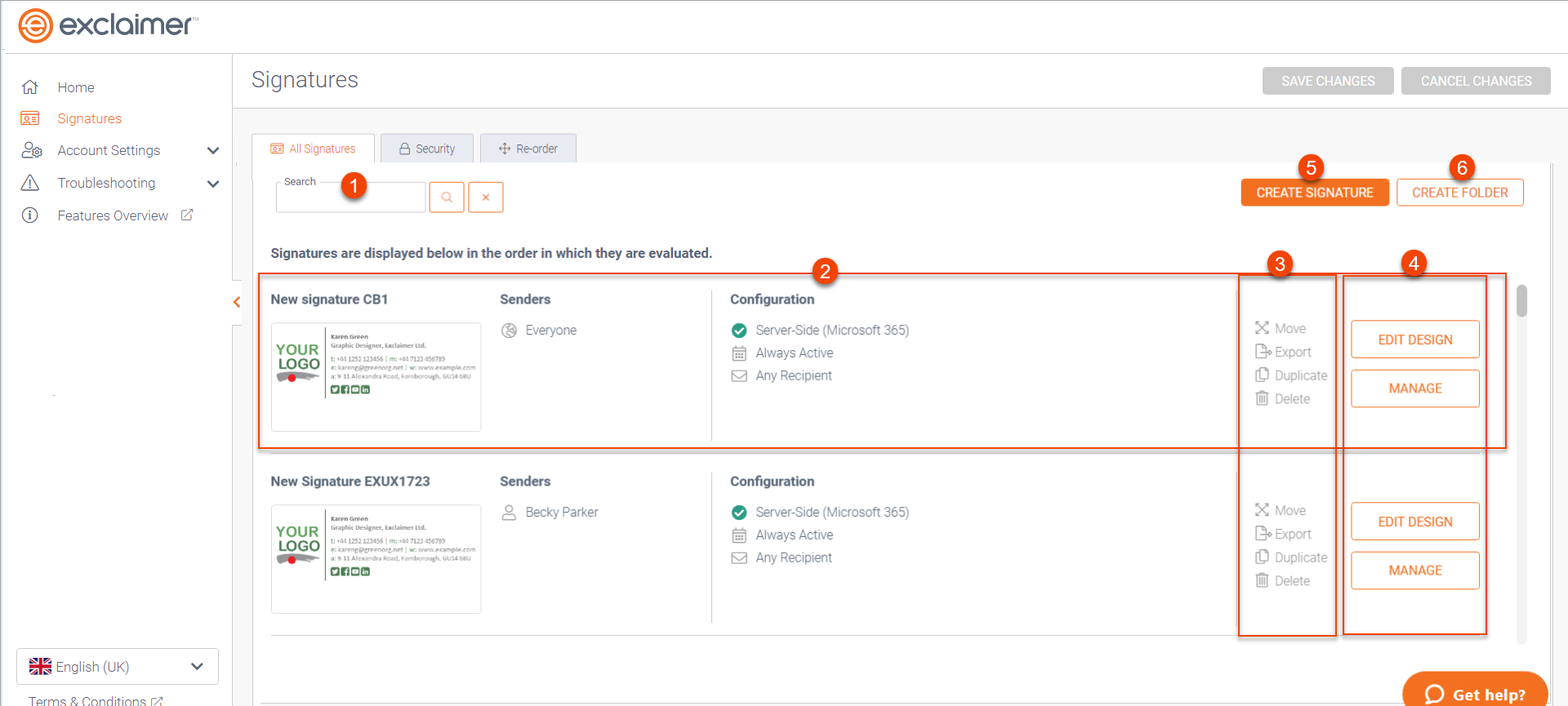Viewport: 1568px width, 706px height.
Task: Switch to the Security tab
Action: [x=427, y=149]
